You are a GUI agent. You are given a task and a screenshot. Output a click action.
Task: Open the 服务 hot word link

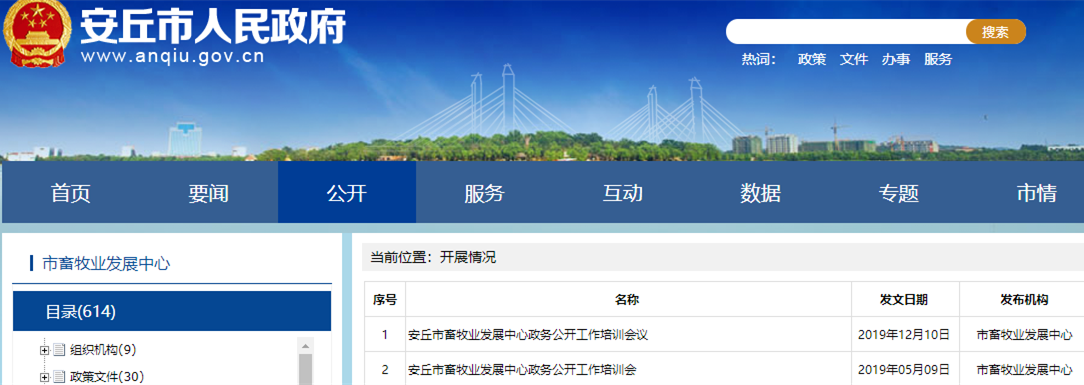(x=938, y=59)
